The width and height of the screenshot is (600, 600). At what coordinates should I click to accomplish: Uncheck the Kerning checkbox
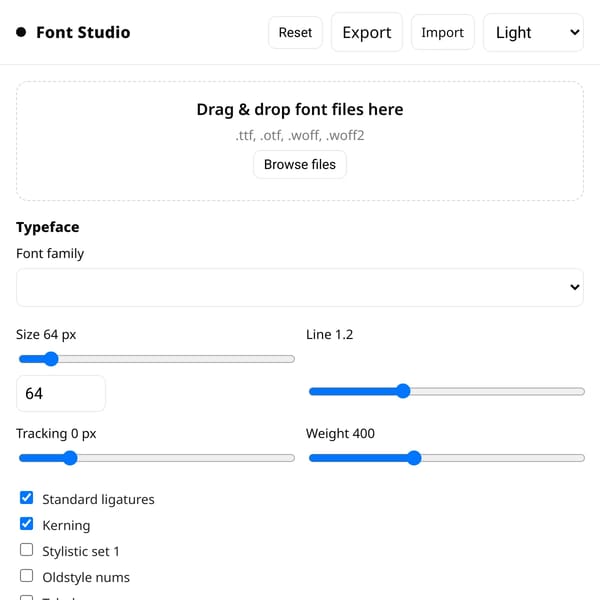pyautogui.click(x=26, y=524)
